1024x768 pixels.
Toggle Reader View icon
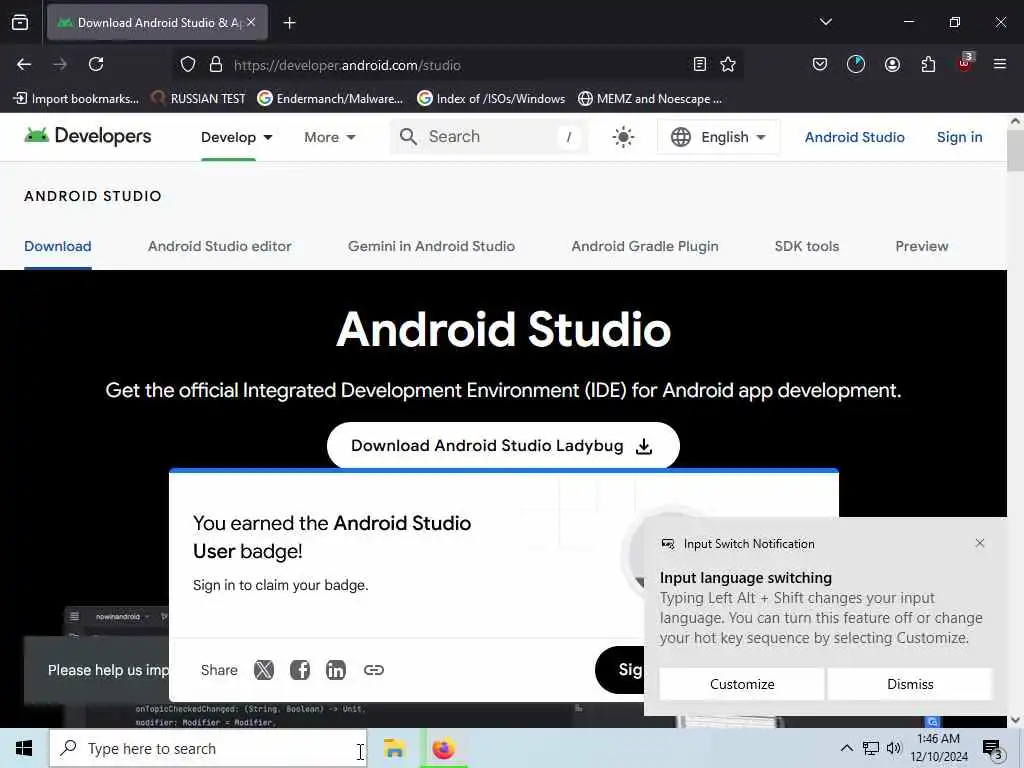[x=699, y=64]
